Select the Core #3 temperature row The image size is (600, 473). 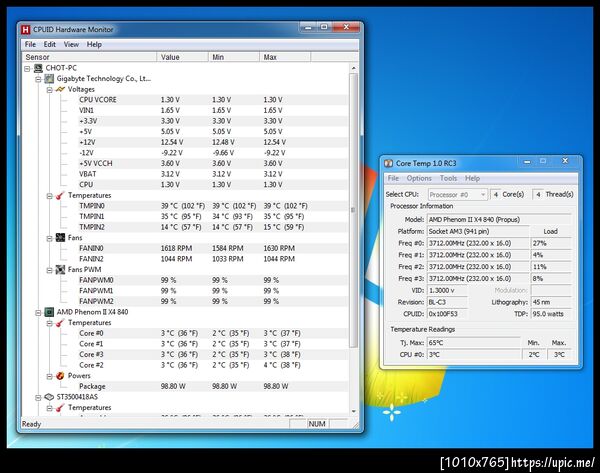coord(213,355)
